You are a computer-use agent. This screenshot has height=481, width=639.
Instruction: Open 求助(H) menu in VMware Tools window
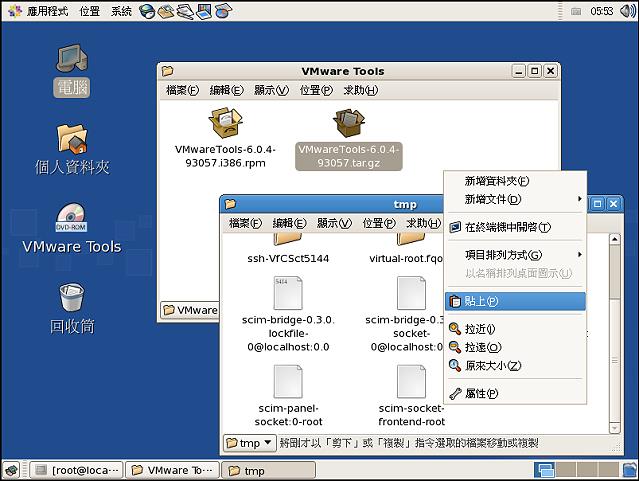(x=361, y=90)
